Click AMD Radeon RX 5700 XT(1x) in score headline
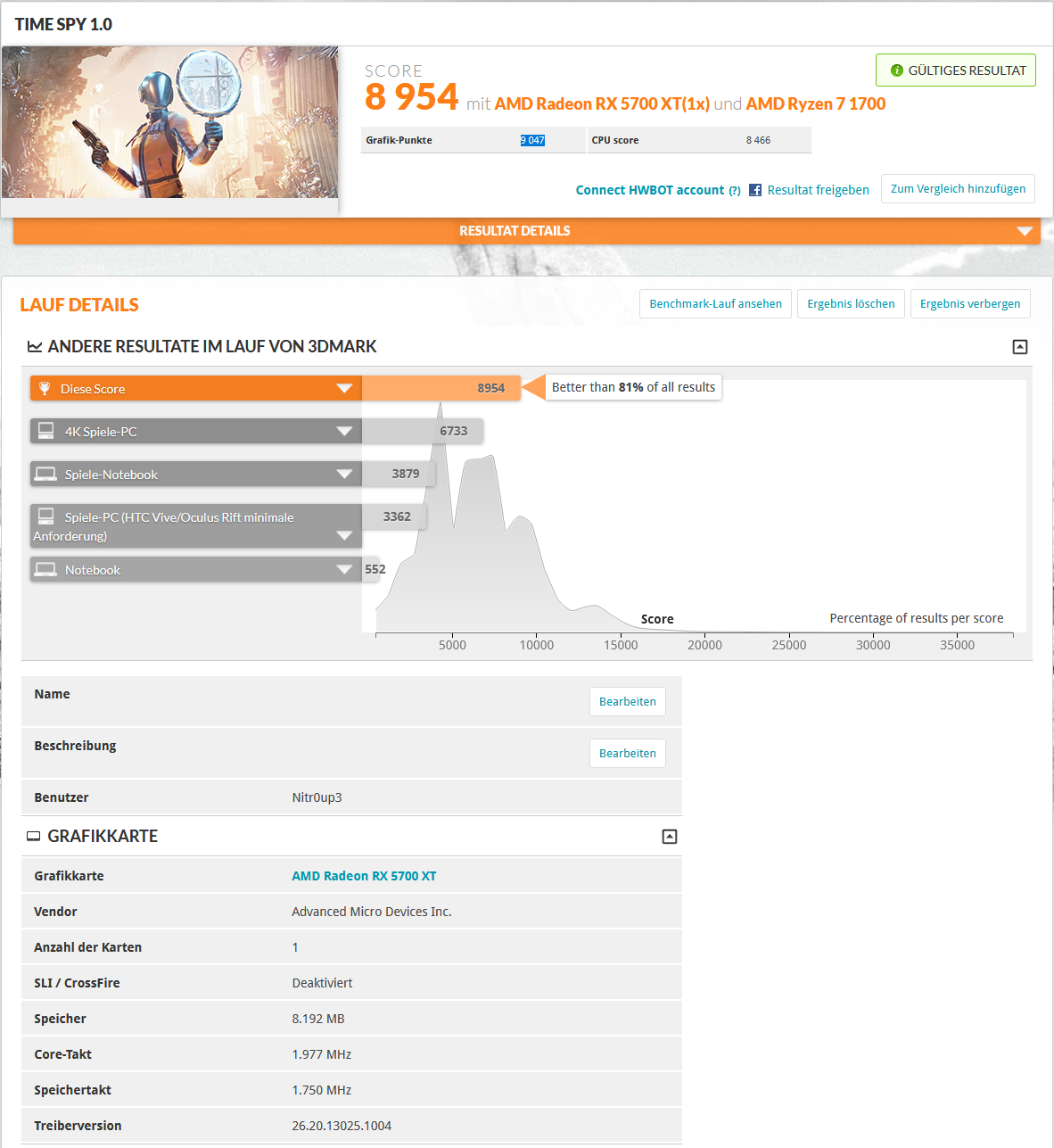1054x1148 pixels. pyautogui.click(x=602, y=103)
